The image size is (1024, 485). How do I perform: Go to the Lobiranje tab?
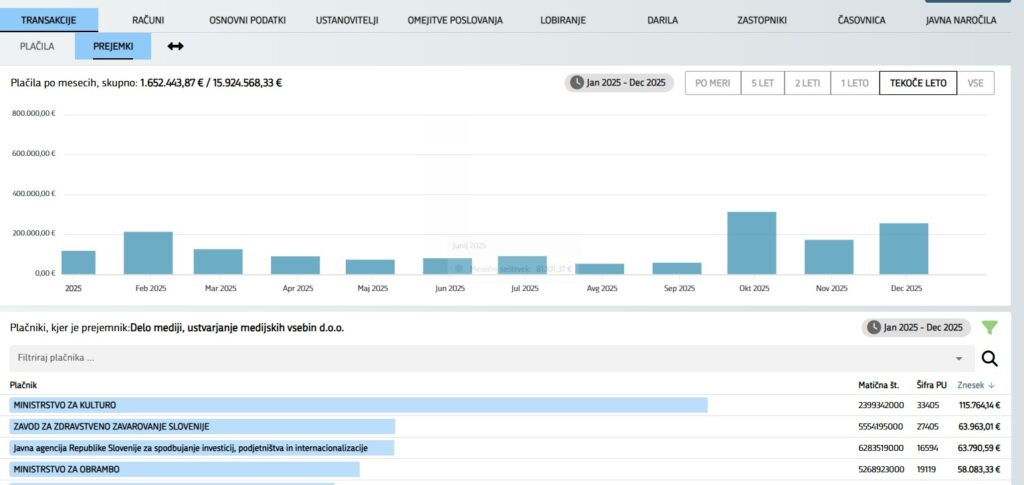tap(563, 20)
